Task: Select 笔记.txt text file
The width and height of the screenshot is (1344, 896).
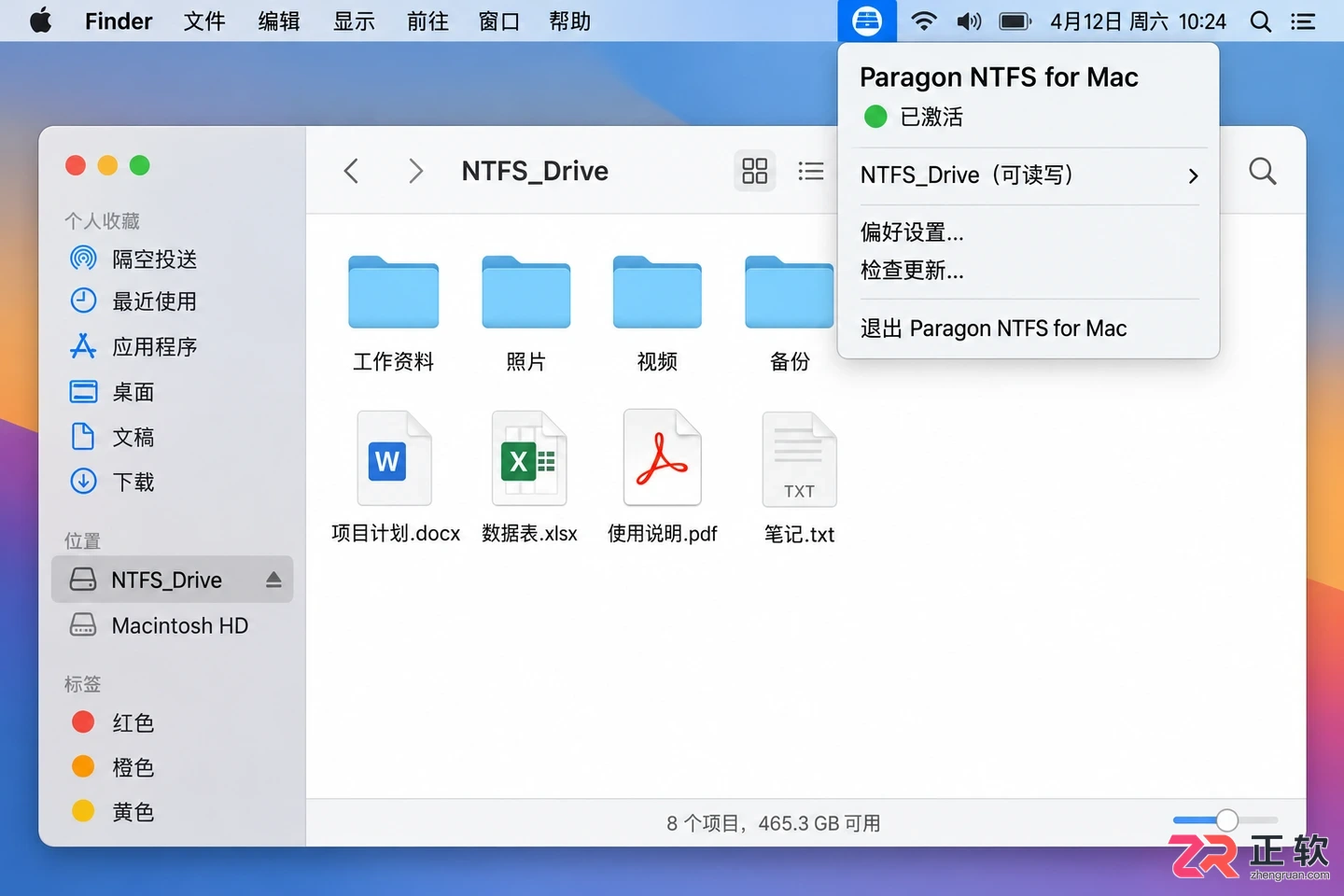Action: [x=799, y=477]
